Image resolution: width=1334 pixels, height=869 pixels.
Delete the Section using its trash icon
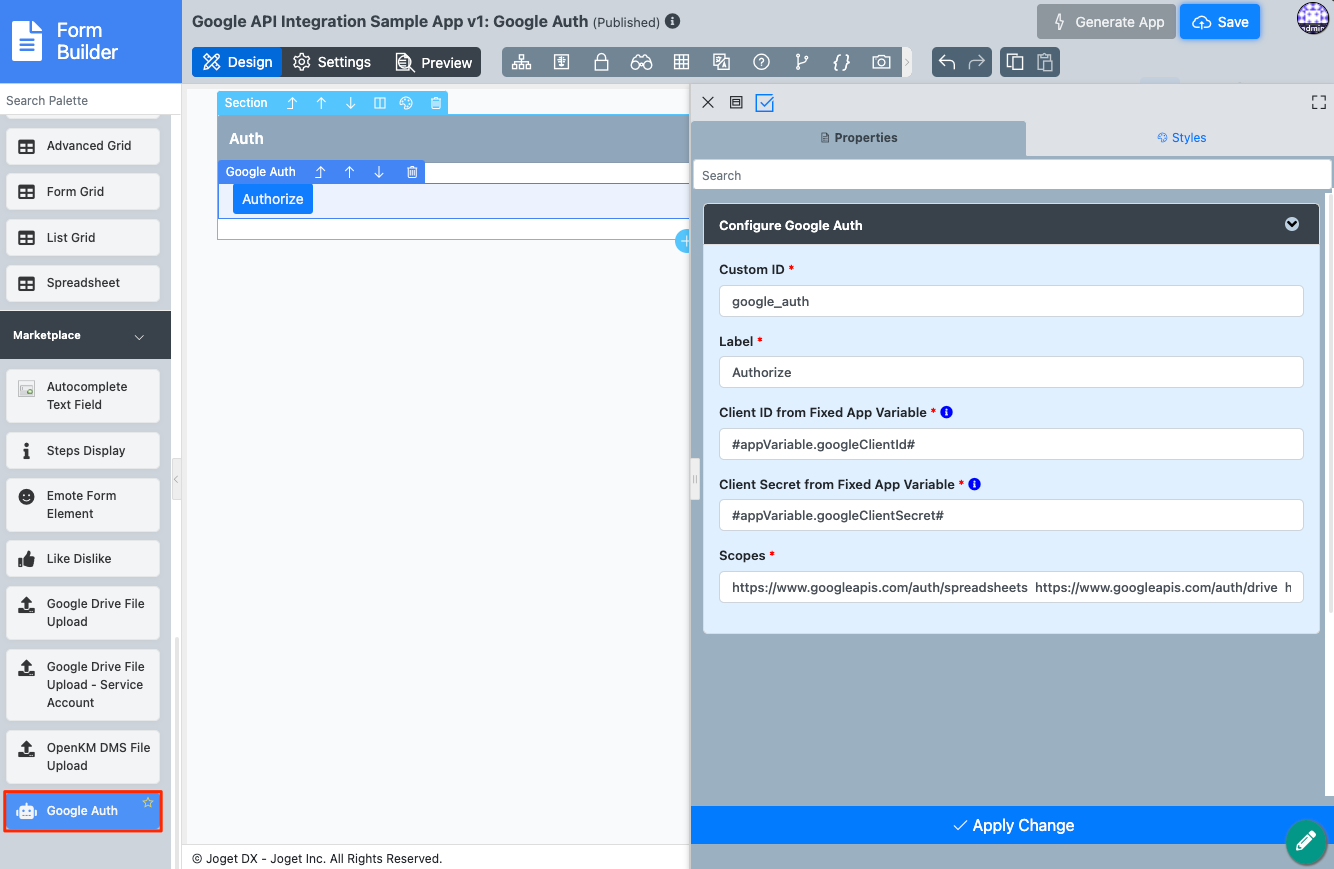pos(436,103)
